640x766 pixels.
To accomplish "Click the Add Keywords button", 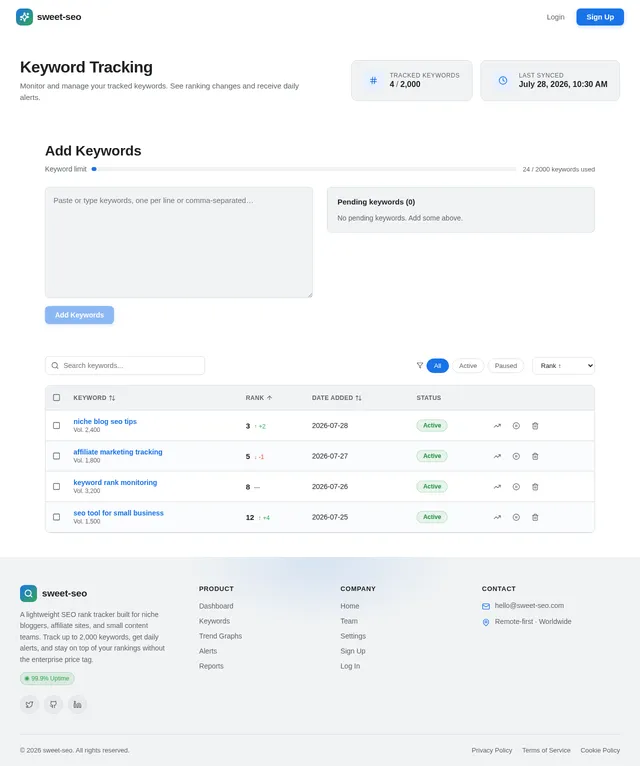I will pos(80,315).
